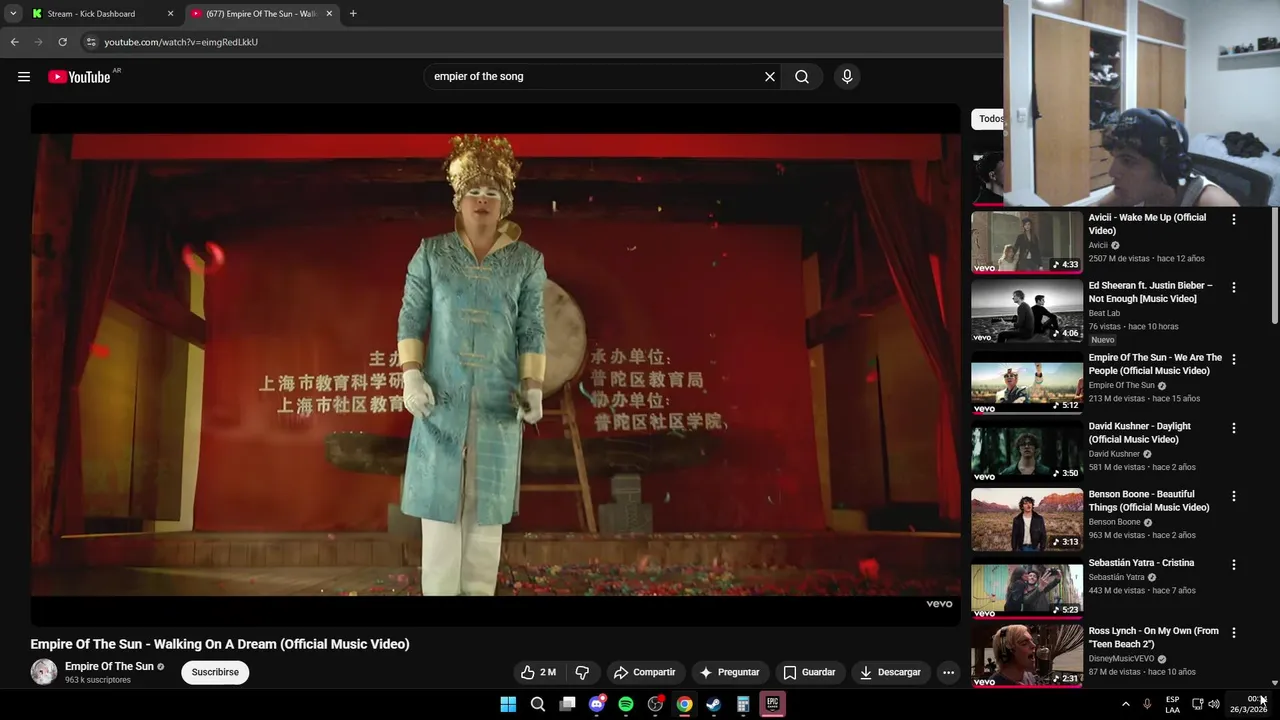Open options menu for Avicii video

click(x=1233, y=219)
